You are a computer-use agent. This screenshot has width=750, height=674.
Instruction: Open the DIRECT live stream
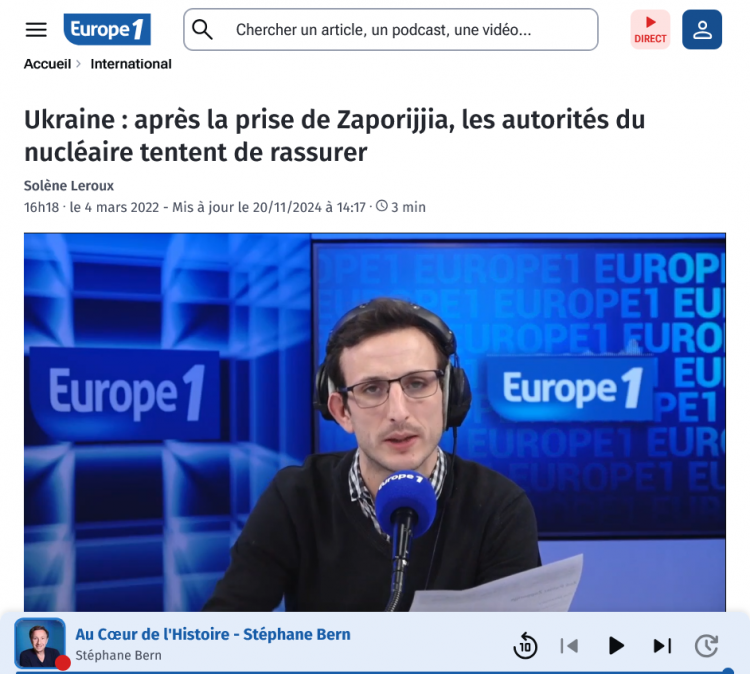tap(650, 29)
